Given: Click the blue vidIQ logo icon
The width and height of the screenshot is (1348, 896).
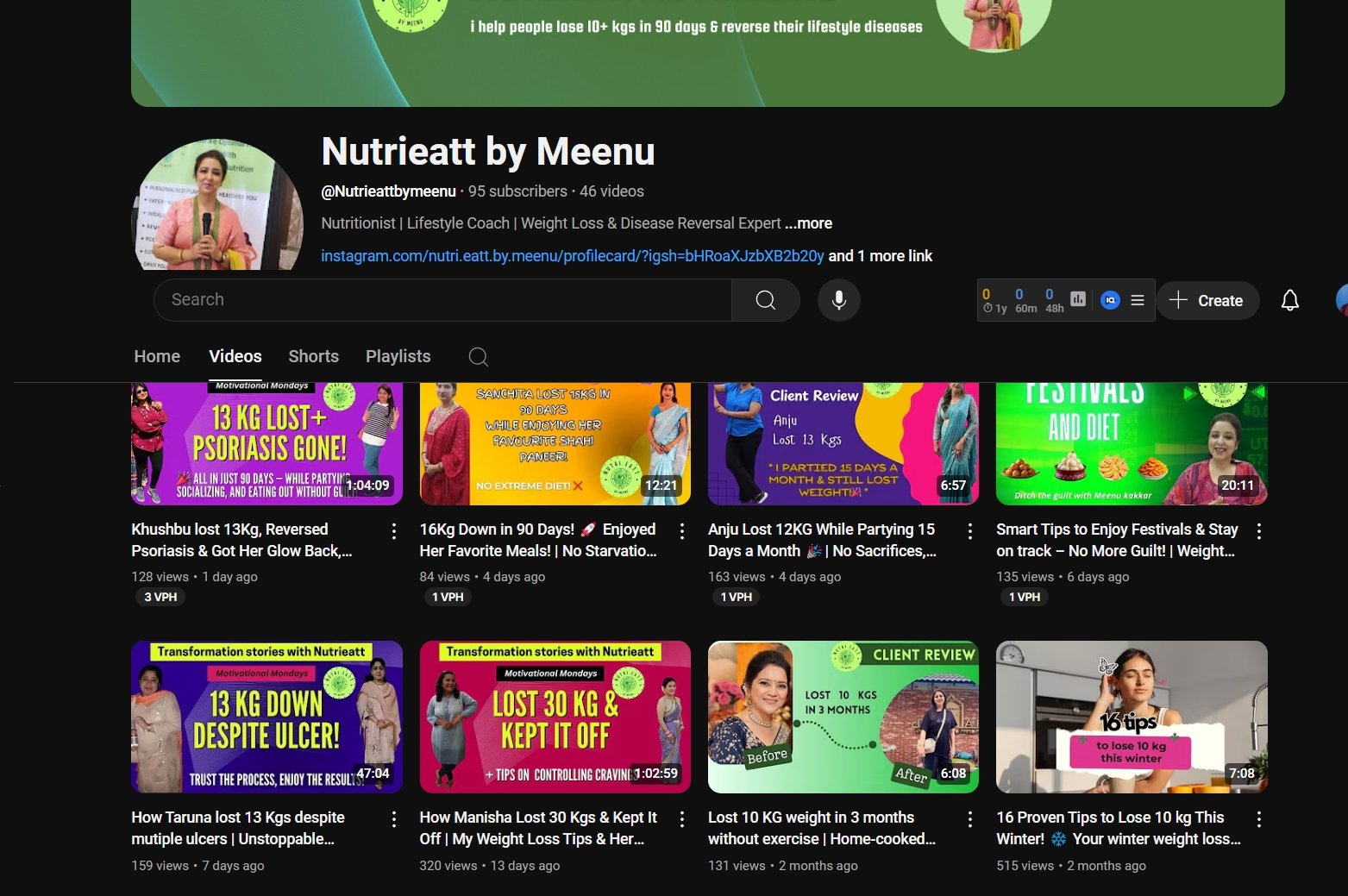Looking at the screenshot, I should pyautogui.click(x=1110, y=300).
